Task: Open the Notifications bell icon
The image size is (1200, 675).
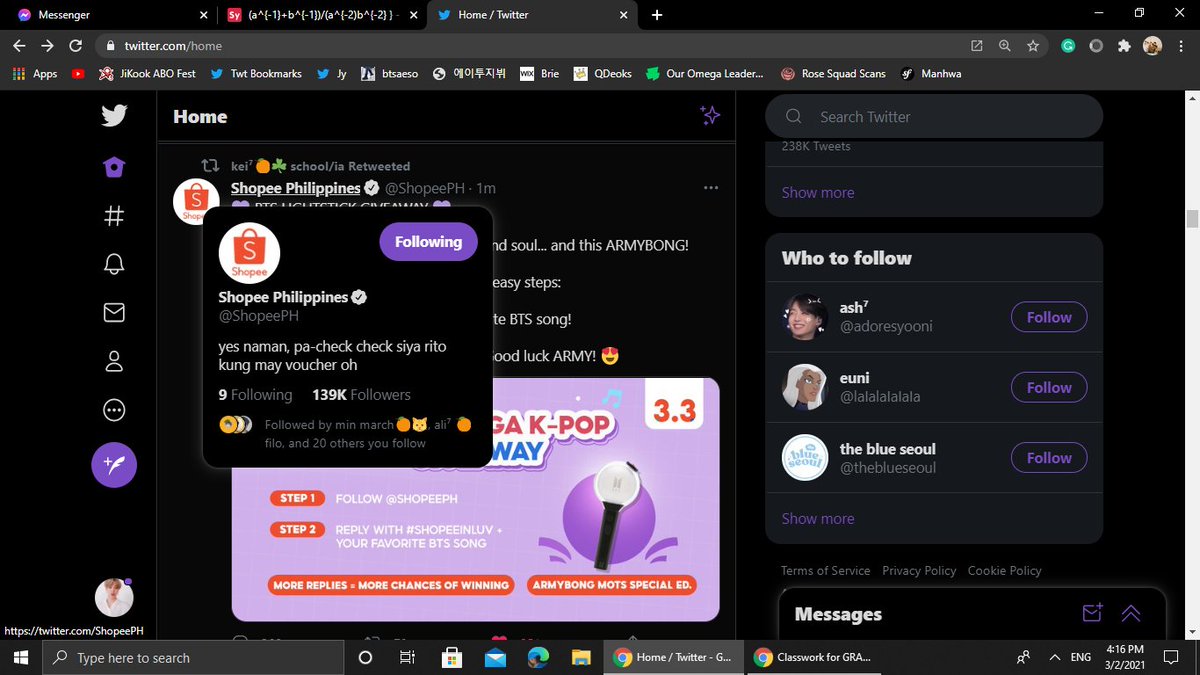Action: click(x=113, y=264)
